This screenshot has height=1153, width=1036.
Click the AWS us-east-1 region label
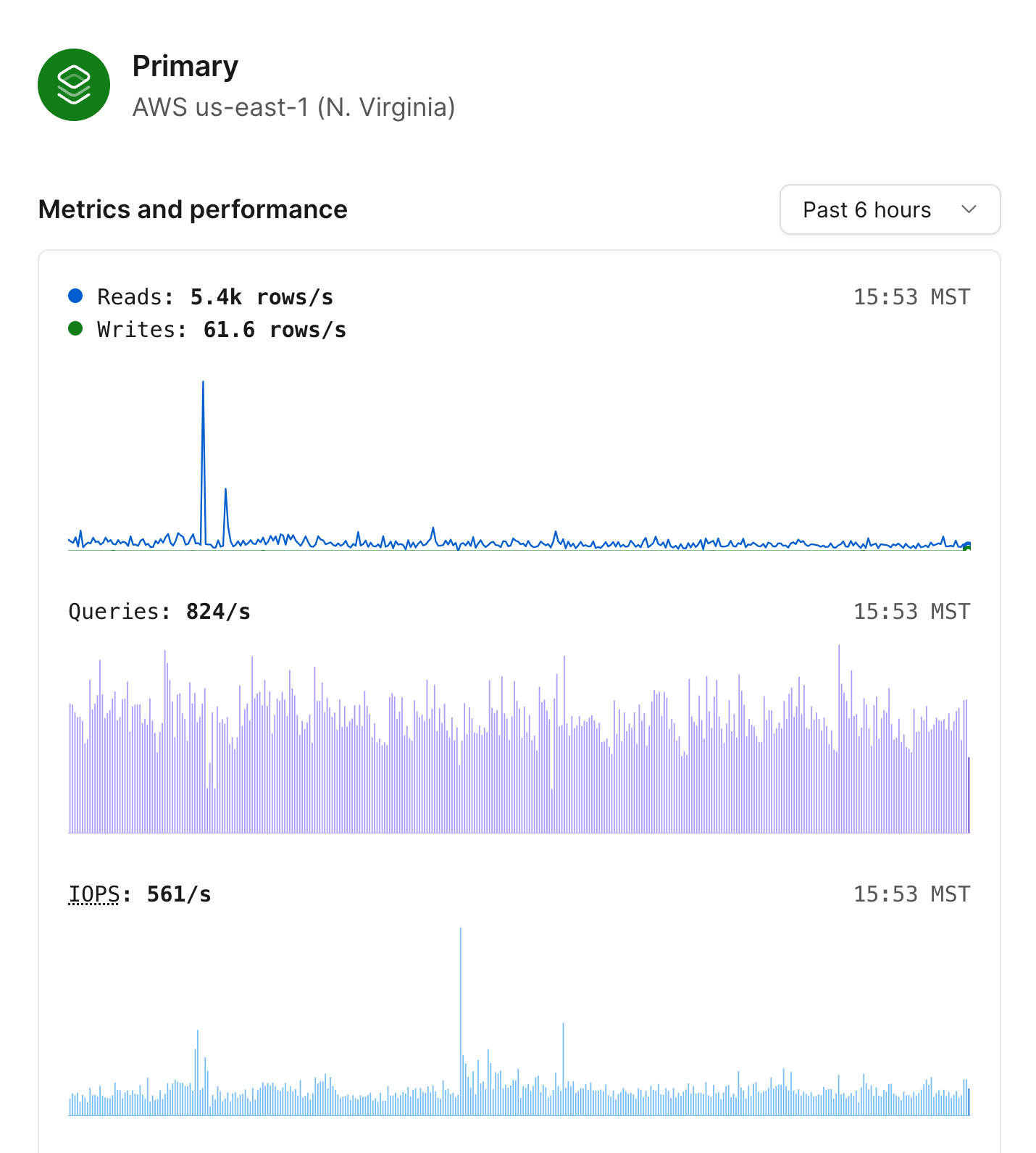[x=293, y=107]
